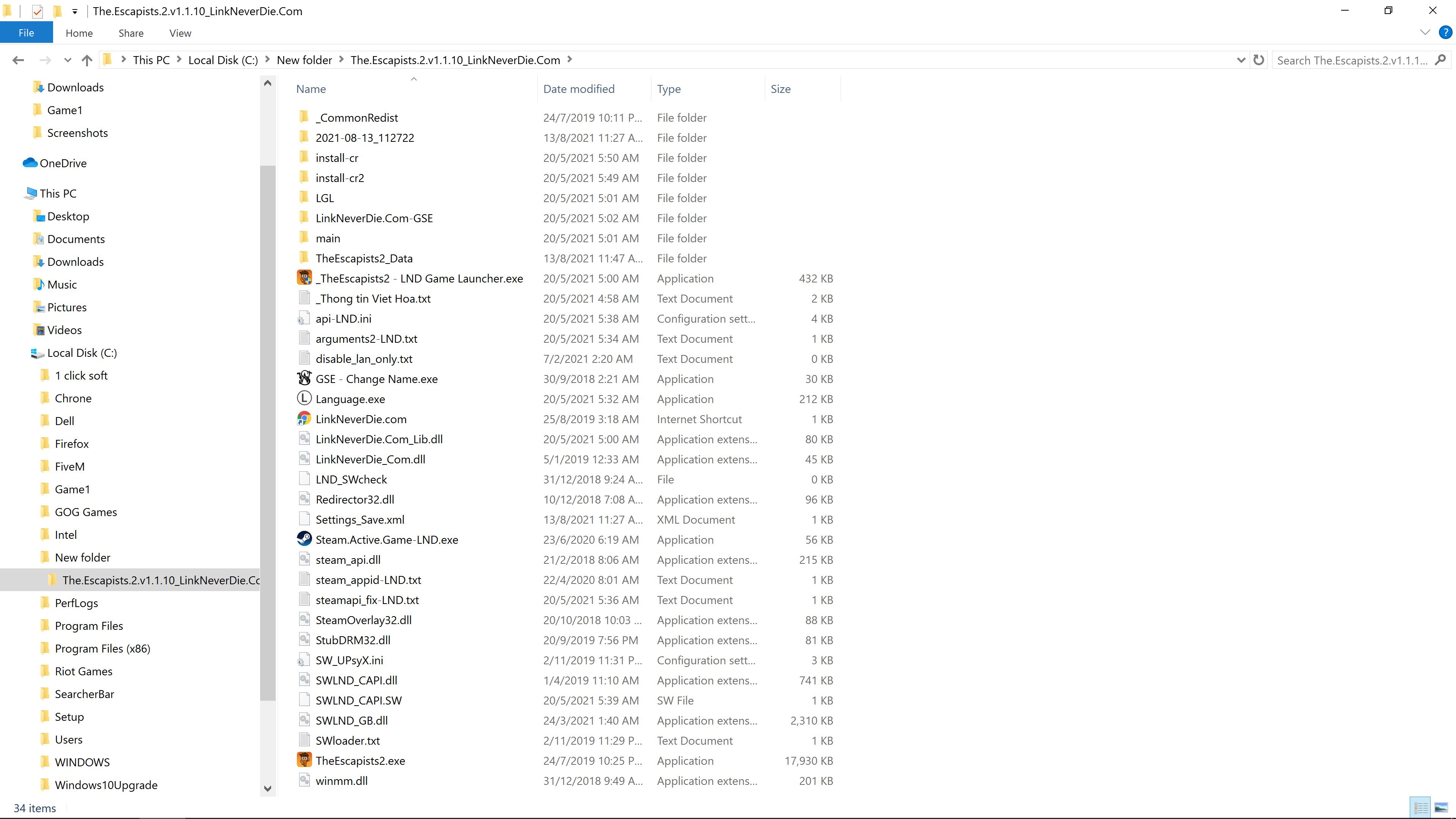Switch to large thumbnails view in status bar
Viewport: 1456px width, 819px height.
click(x=1441, y=808)
